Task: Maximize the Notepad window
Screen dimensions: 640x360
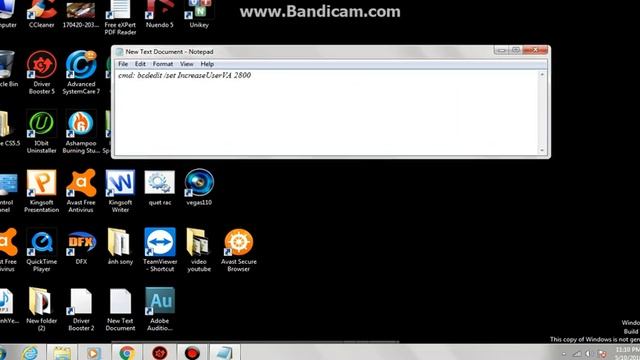Action: coord(516,50)
